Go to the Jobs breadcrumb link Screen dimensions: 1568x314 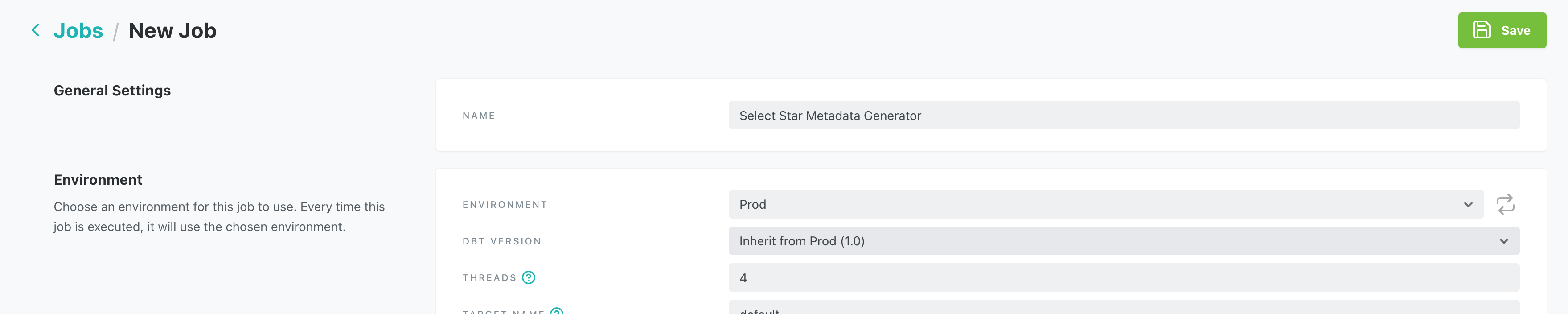coord(78,30)
